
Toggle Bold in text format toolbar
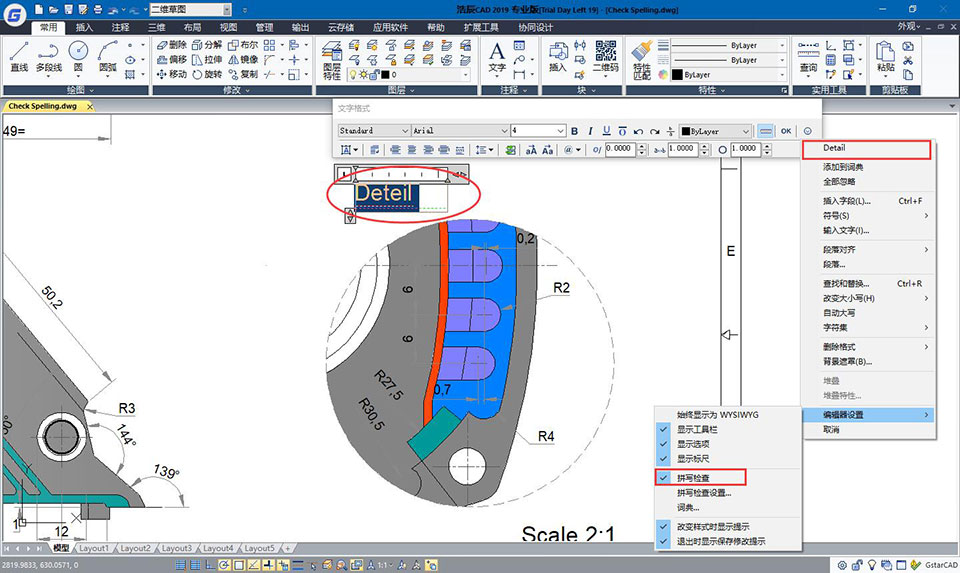click(575, 131)
